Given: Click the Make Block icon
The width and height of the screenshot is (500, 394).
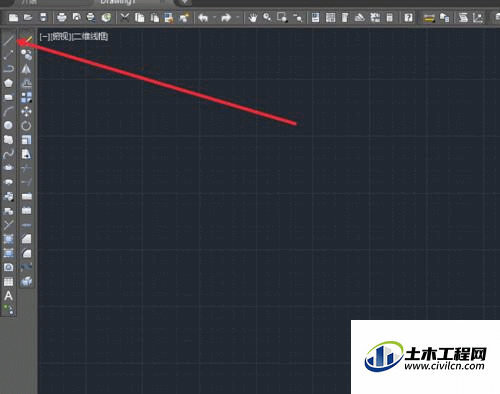Looking at the screenshot, I should pos(9,211).
